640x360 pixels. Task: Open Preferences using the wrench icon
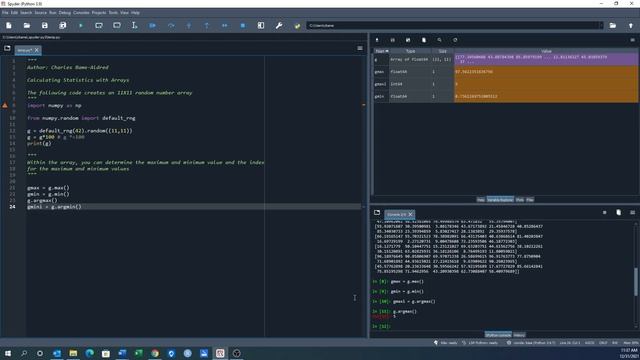[279, 25]
